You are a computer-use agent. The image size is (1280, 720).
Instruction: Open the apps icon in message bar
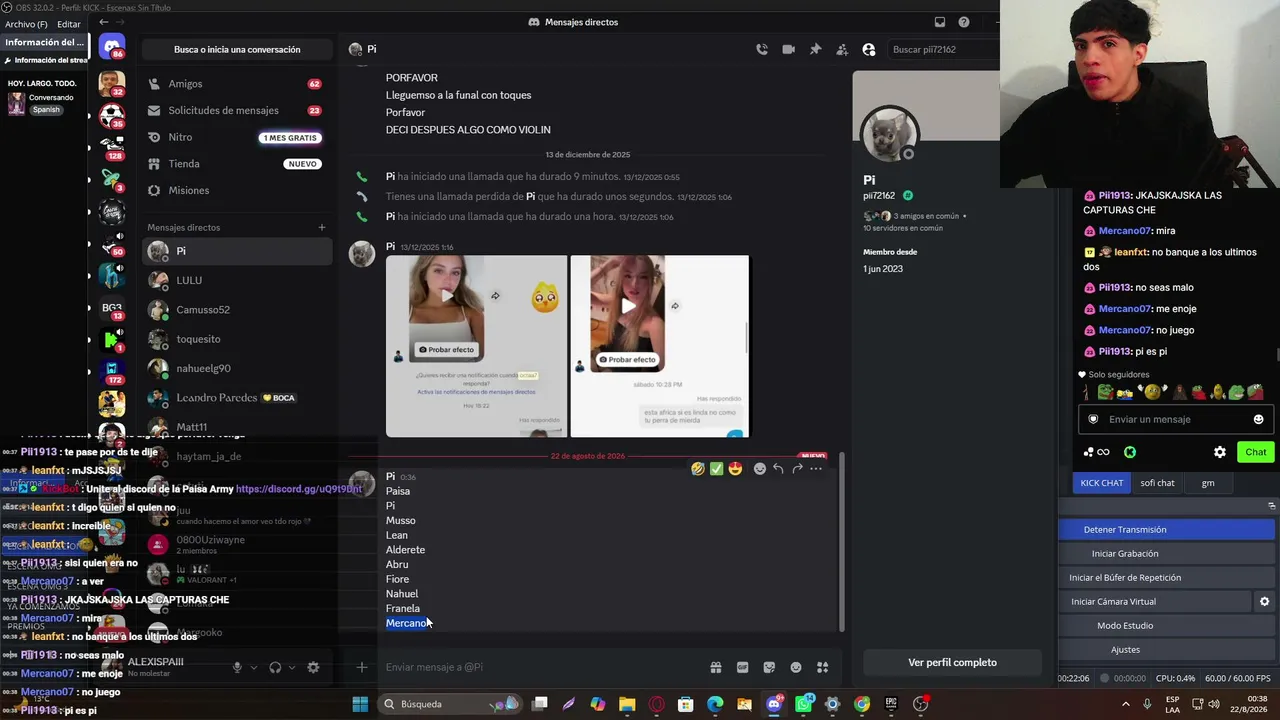point(823,667)
